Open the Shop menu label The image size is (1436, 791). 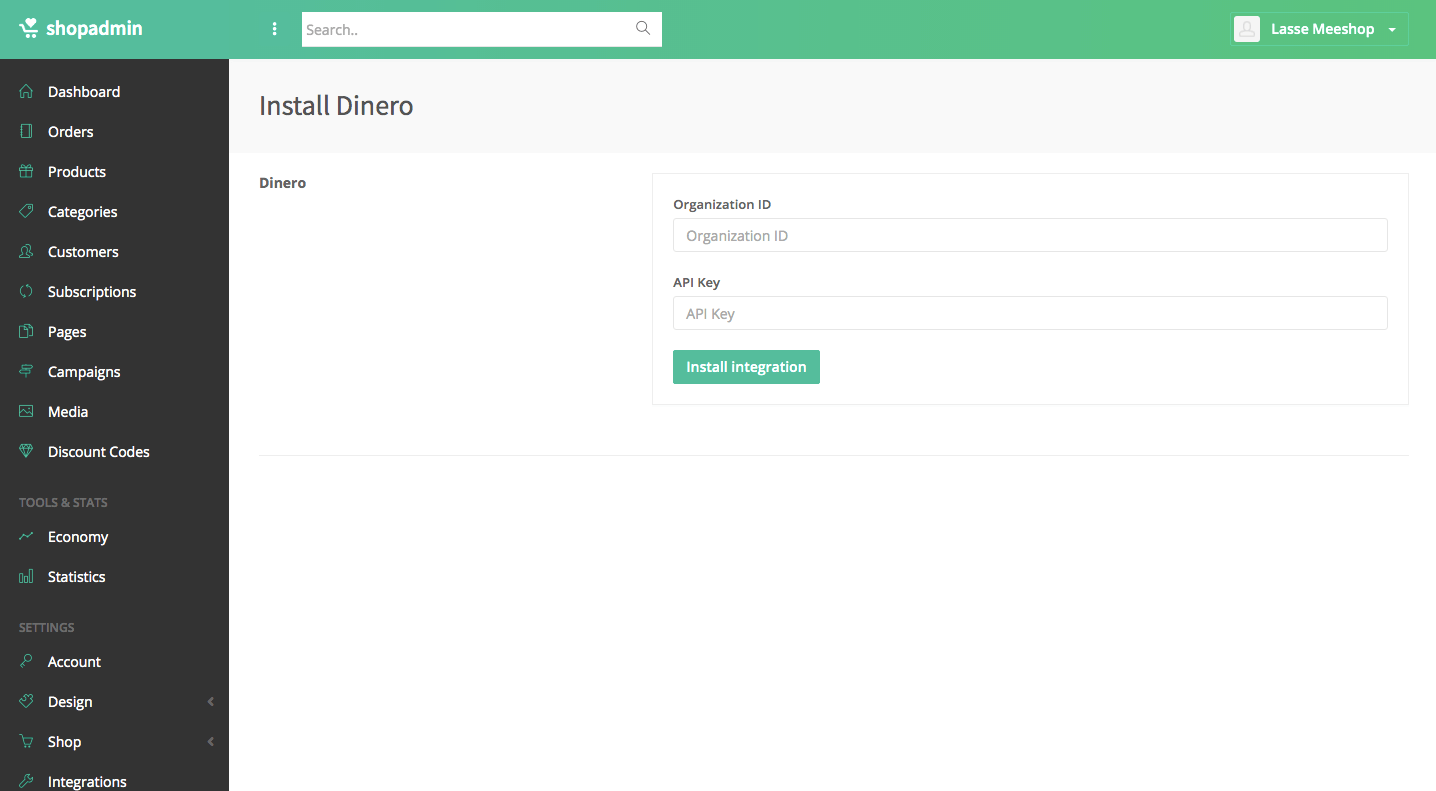[64, 742]
